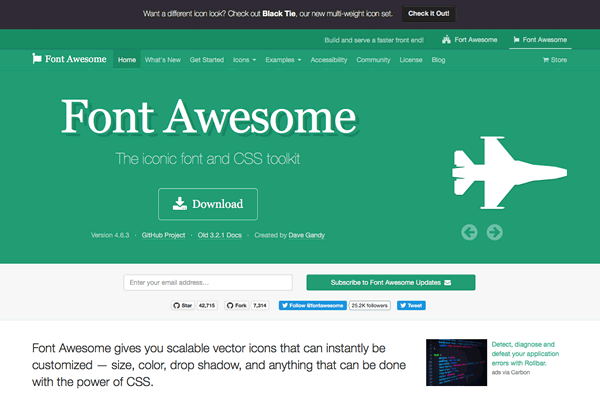Click the Rollbar ad text link
The width and height of the screenshot is (600, 400).
(525, 354)
